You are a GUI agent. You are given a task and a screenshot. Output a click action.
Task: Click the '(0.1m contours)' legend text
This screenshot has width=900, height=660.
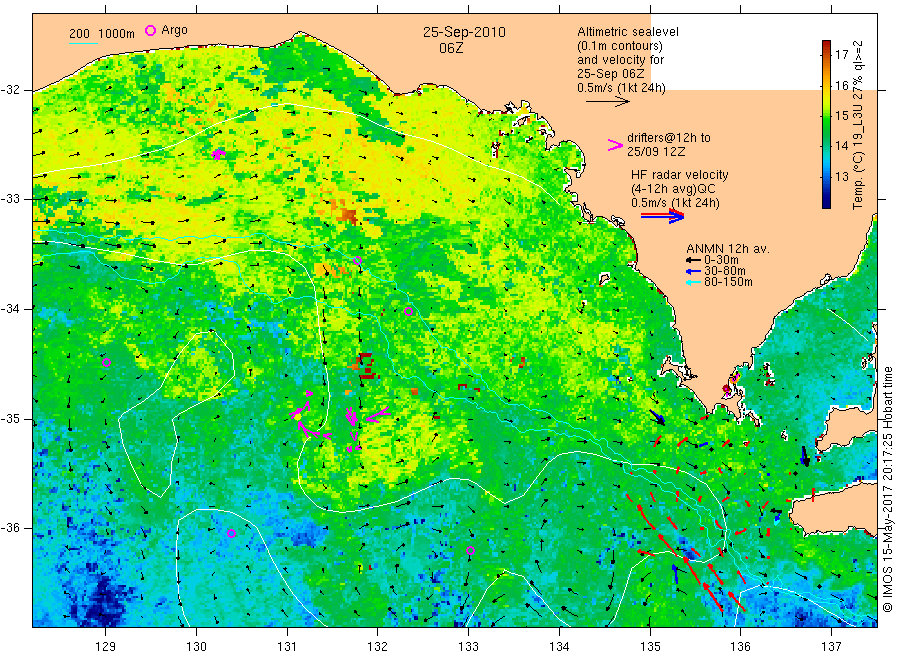point(620,46)
